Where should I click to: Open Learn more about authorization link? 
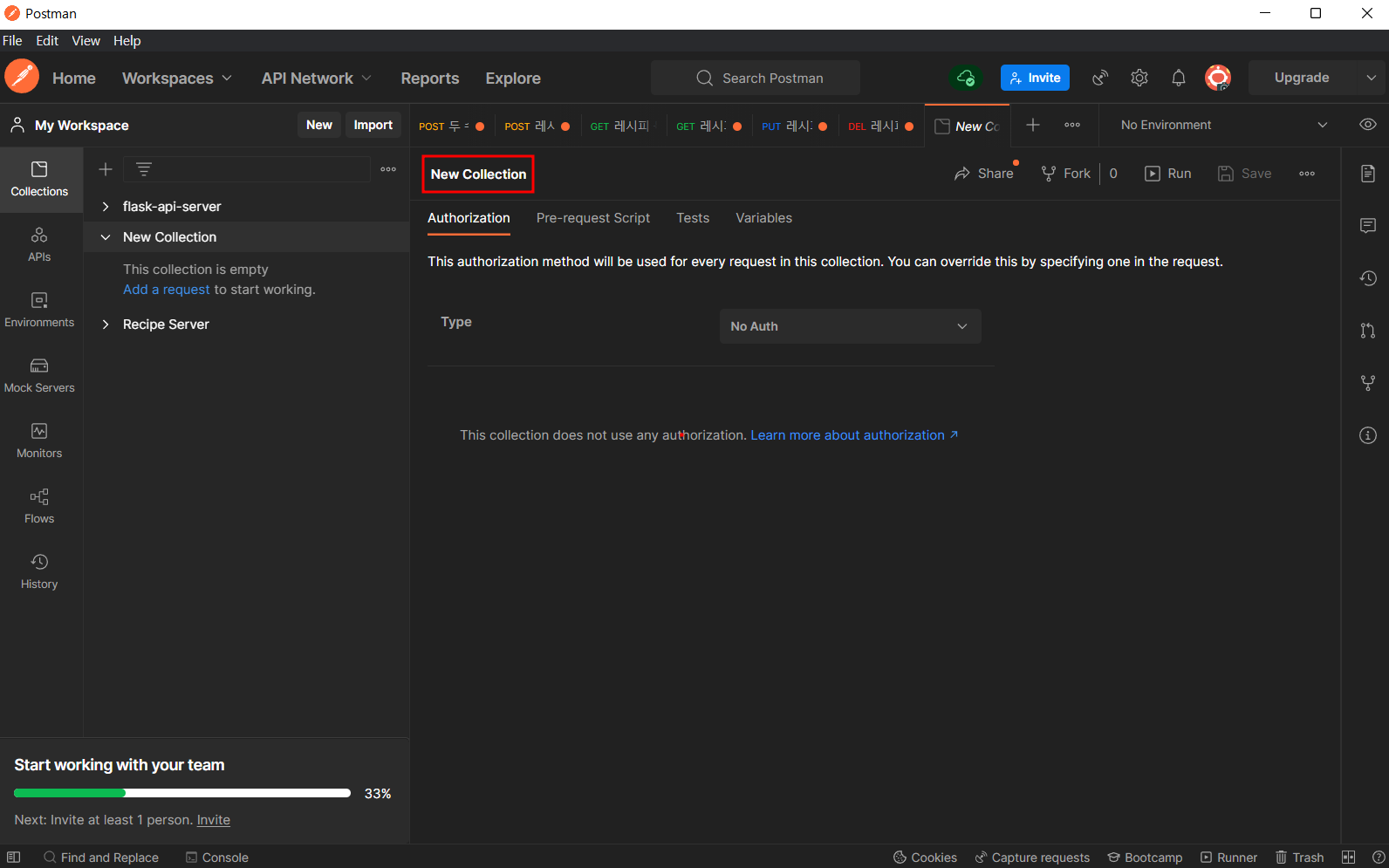click(854, 435)
